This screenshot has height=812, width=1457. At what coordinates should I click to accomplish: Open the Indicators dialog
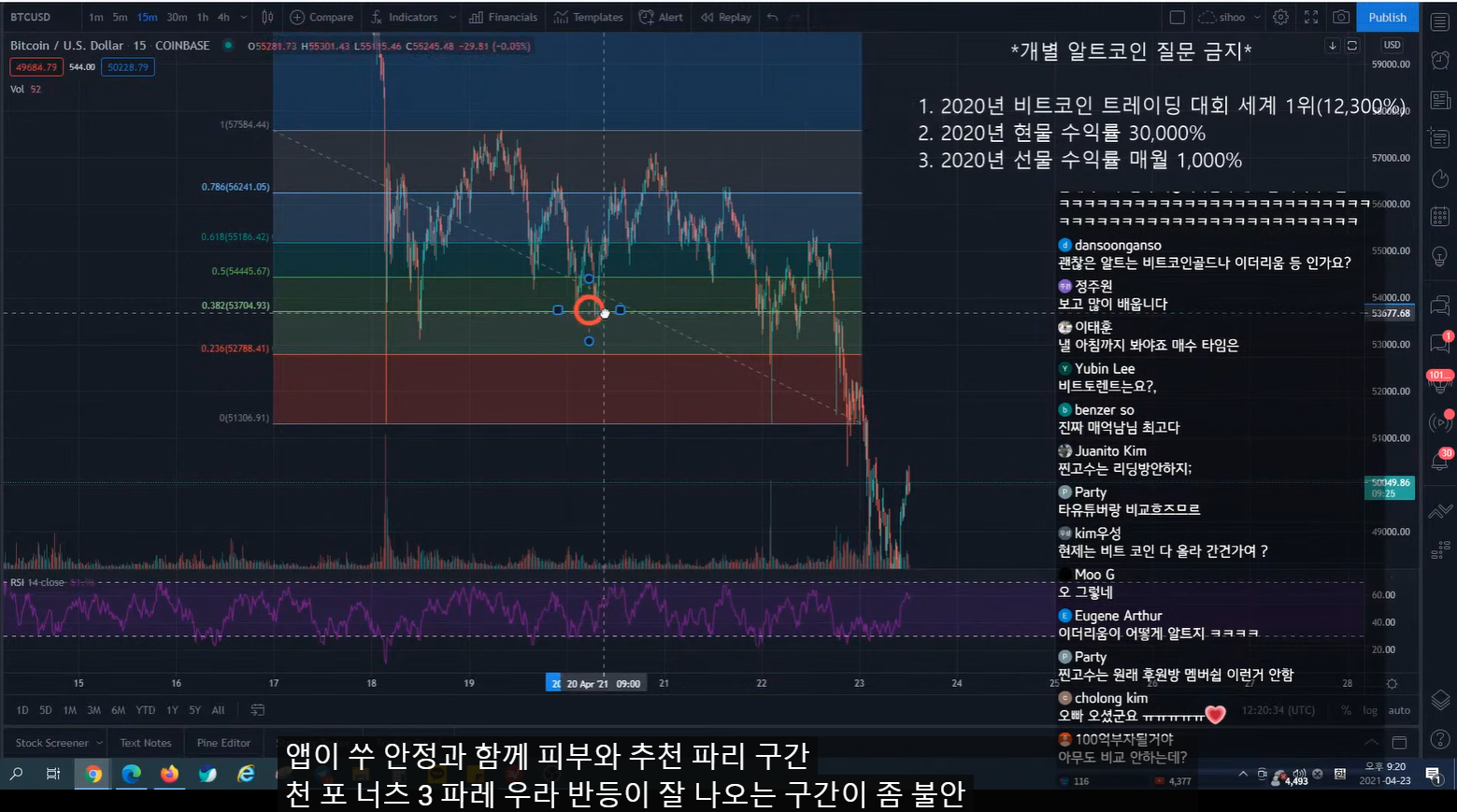(405, 17)
